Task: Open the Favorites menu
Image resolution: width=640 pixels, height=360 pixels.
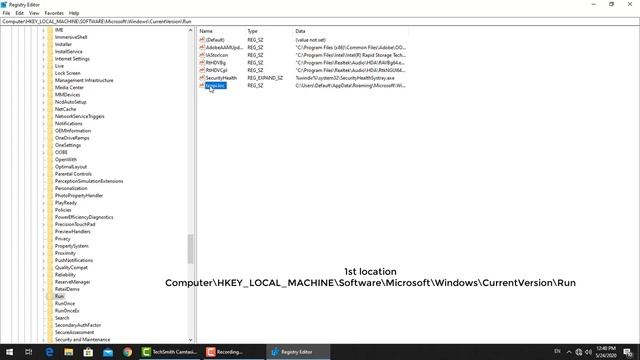Action: [x=54, y=13]
